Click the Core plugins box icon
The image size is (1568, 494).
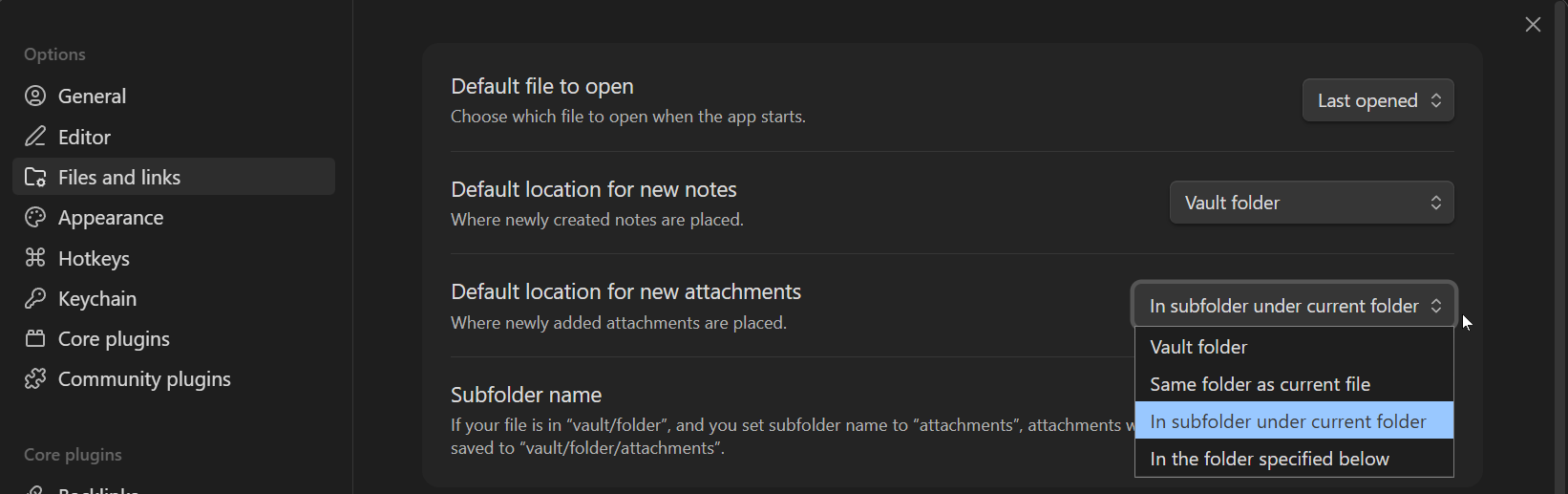35,338
